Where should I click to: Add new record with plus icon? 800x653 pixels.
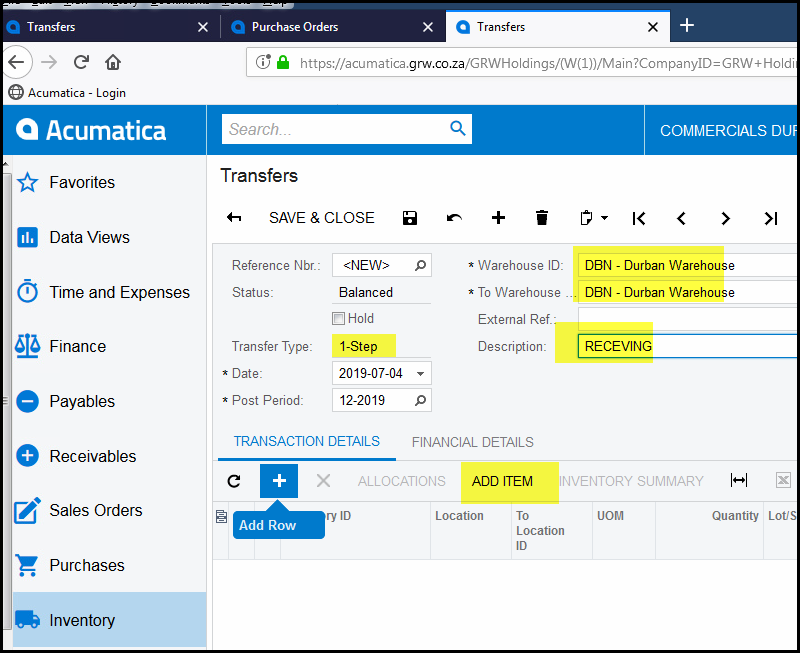coord(498,218)
